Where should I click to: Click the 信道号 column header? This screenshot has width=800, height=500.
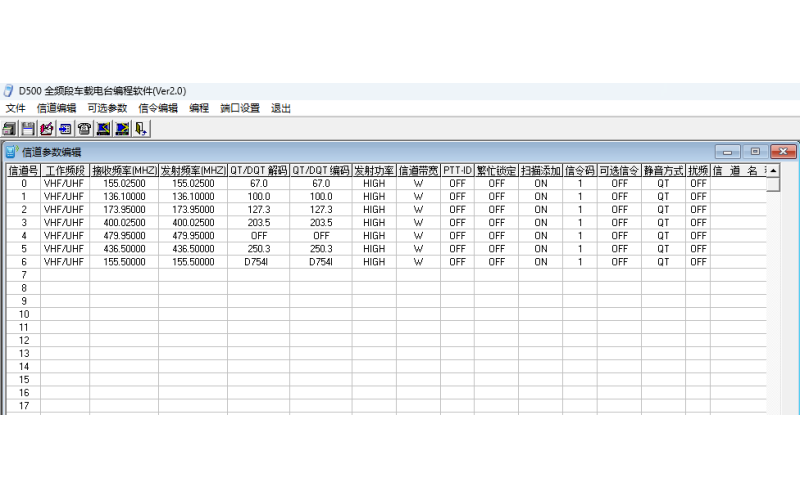pyautogui.click(x=23, y=170)
